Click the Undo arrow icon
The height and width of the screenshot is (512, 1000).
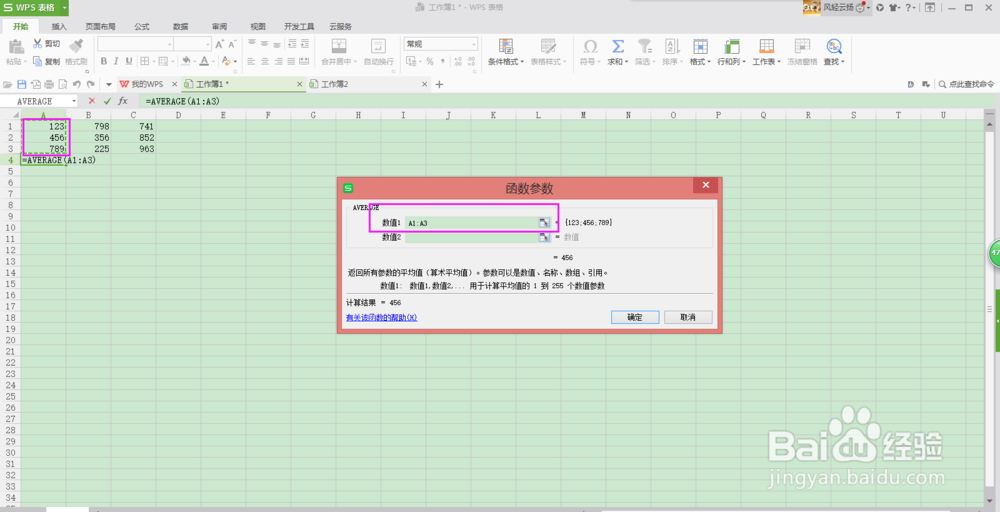pyautogui.click(x=77, y=84)
